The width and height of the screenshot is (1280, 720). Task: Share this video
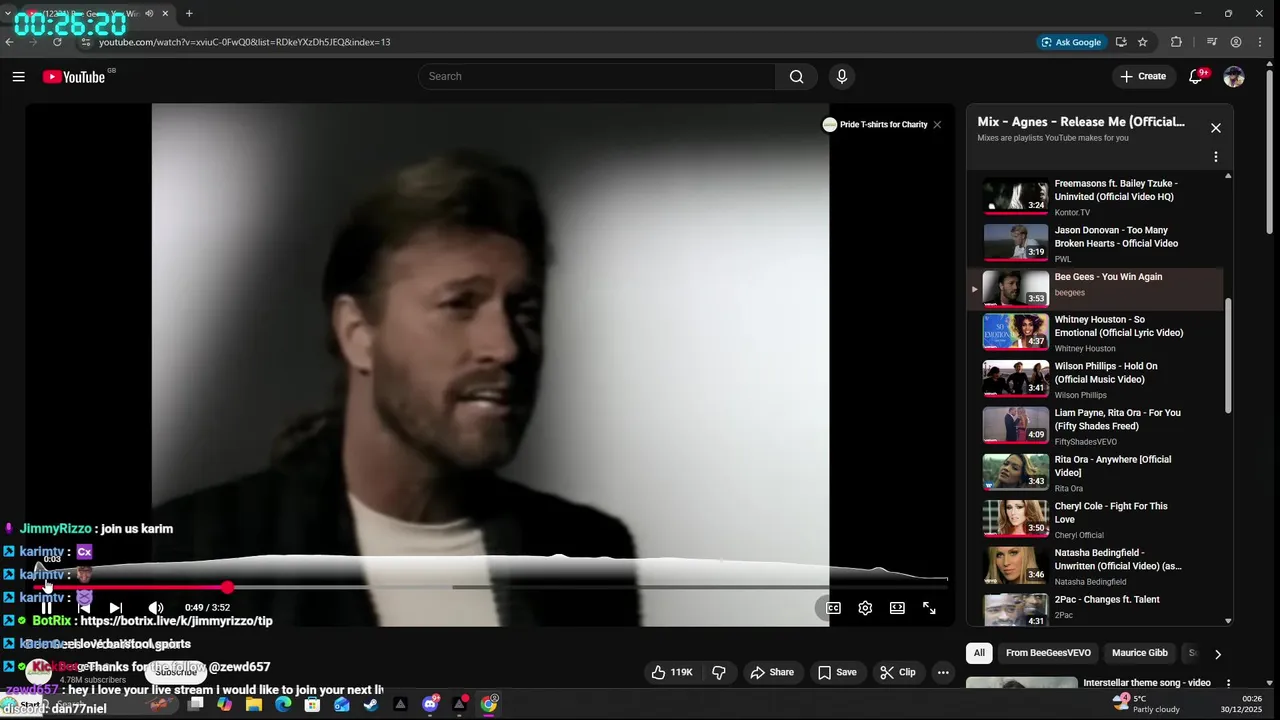click(772, 672)
